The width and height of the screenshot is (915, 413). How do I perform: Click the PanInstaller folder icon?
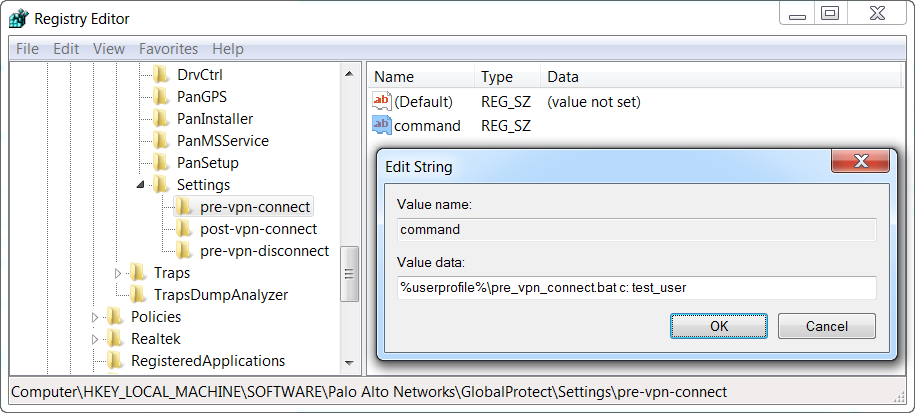tap(161, 119)
